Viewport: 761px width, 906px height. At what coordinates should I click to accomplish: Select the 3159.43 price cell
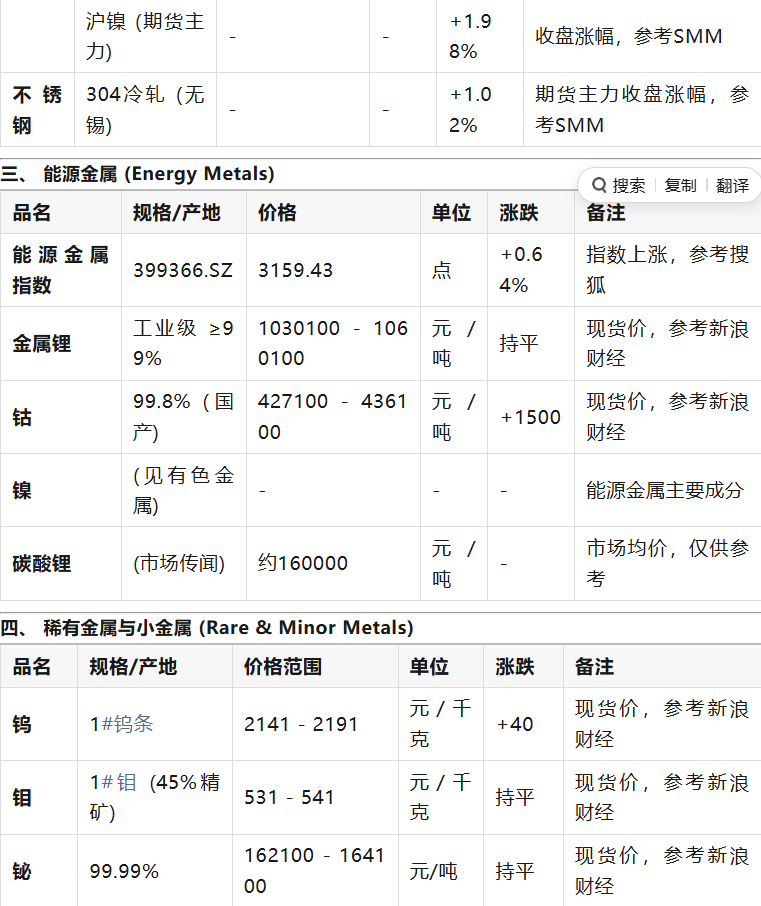[296, 271]
